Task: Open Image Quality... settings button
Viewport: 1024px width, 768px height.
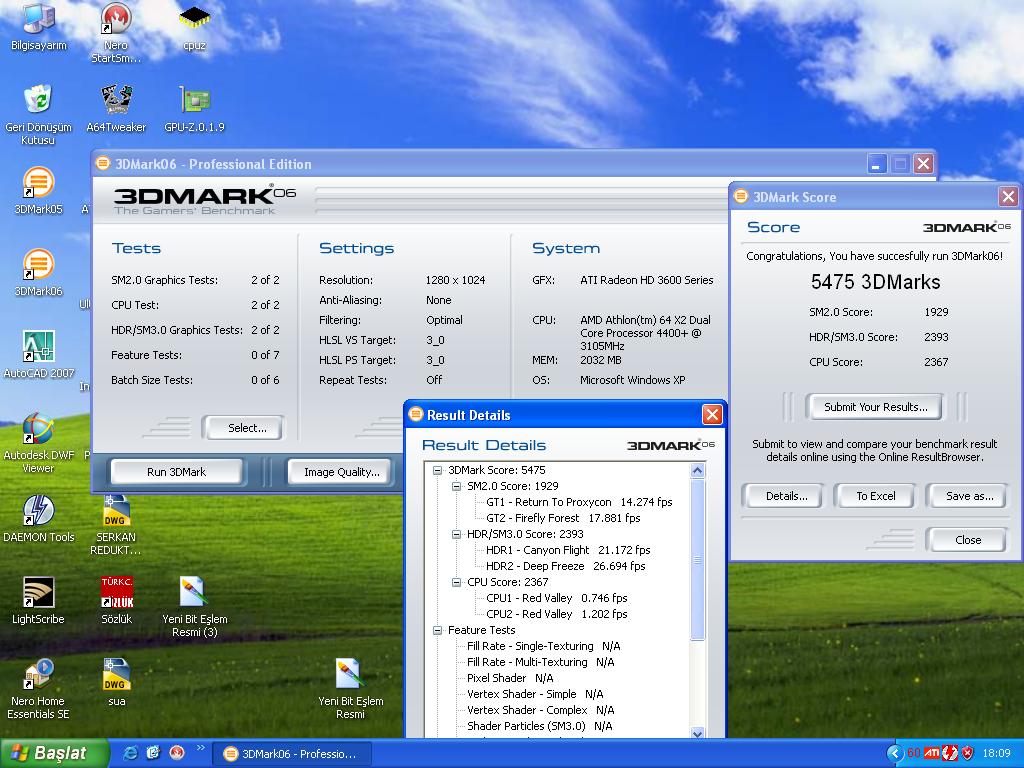Action: (342, 472)
